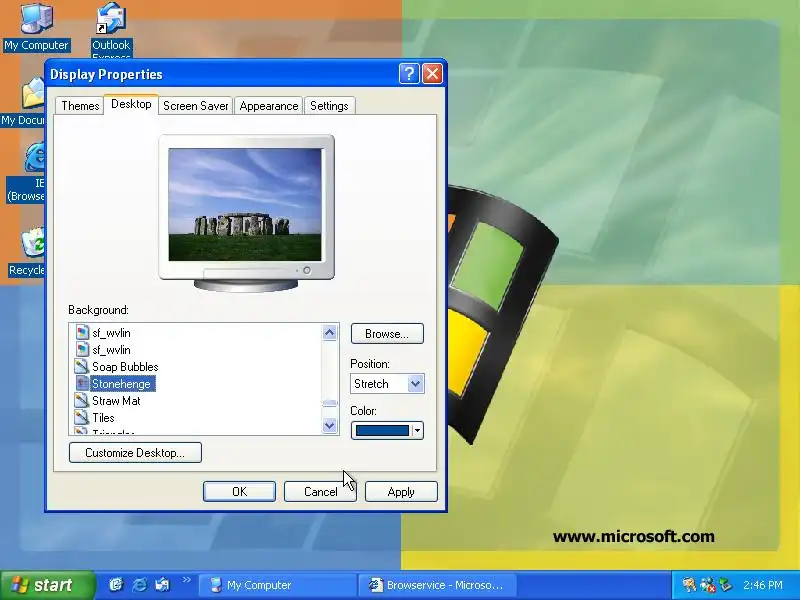Switch to the Settings tab
This screenshot has width=800, height=600.
pyautogui.click(x=329, y=106)
